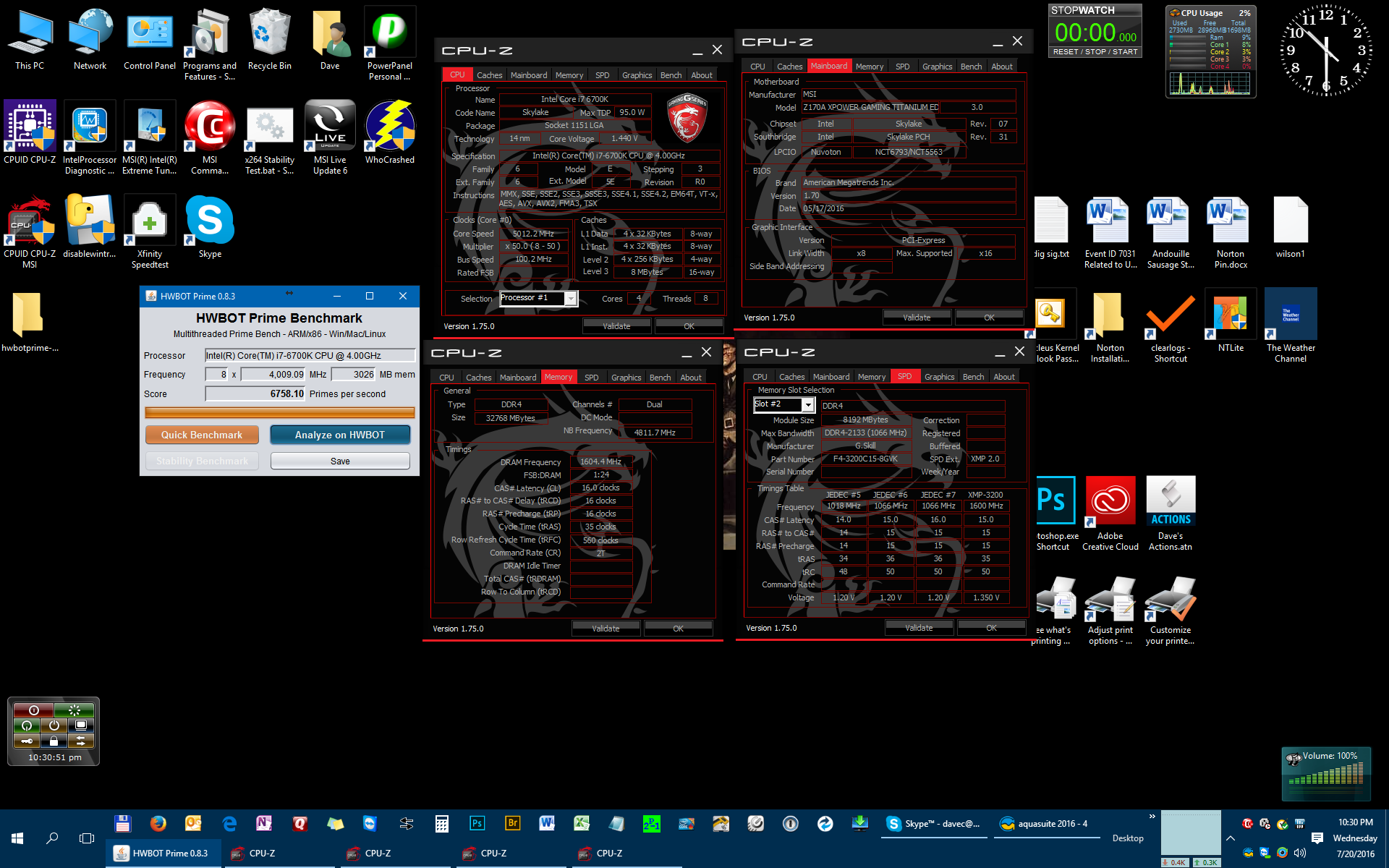
Task: Open the memory Slot #2 dropdown
Action: 808,405
